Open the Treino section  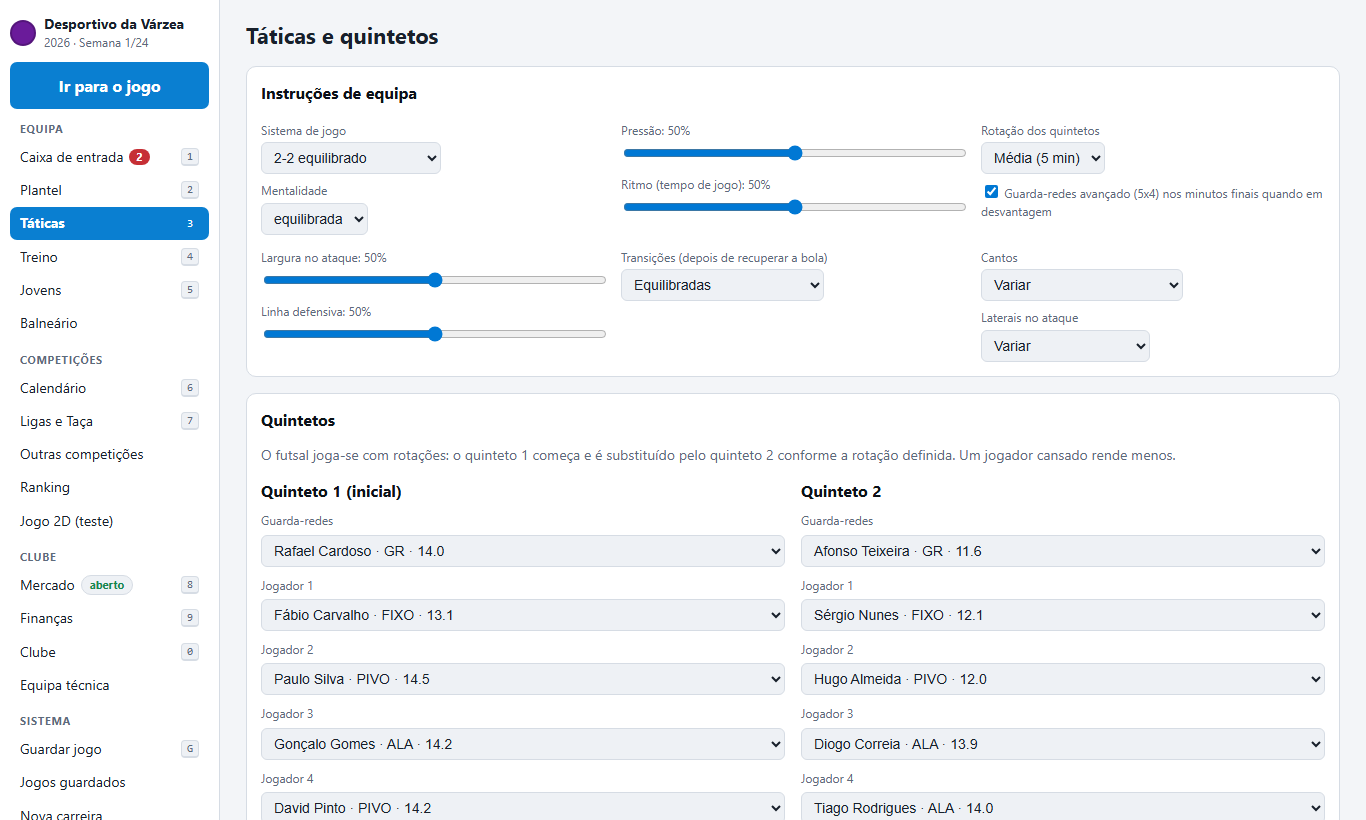coord(109,257)
